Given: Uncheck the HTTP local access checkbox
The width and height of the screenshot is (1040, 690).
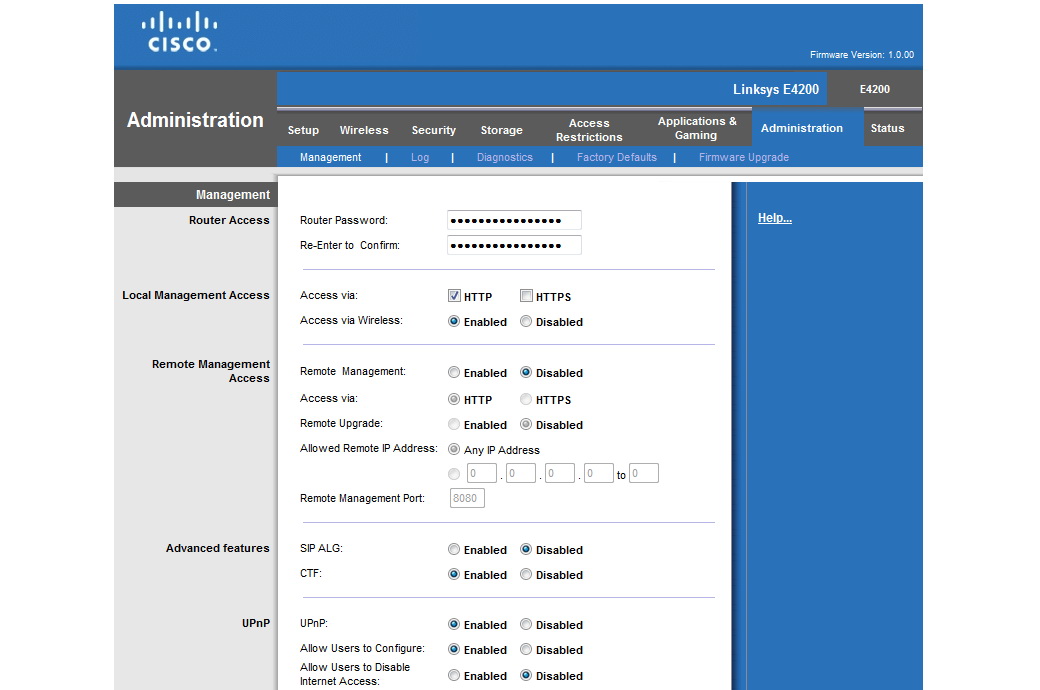Looking at the screenshot, I should click(x=454, y=296).
